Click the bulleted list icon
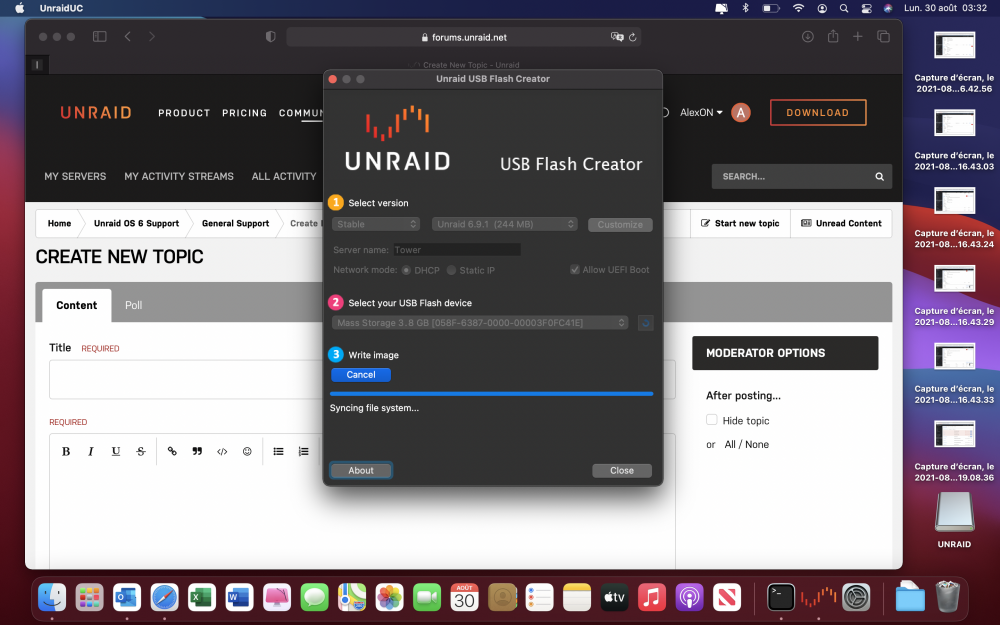 click(x=278, y=451)
